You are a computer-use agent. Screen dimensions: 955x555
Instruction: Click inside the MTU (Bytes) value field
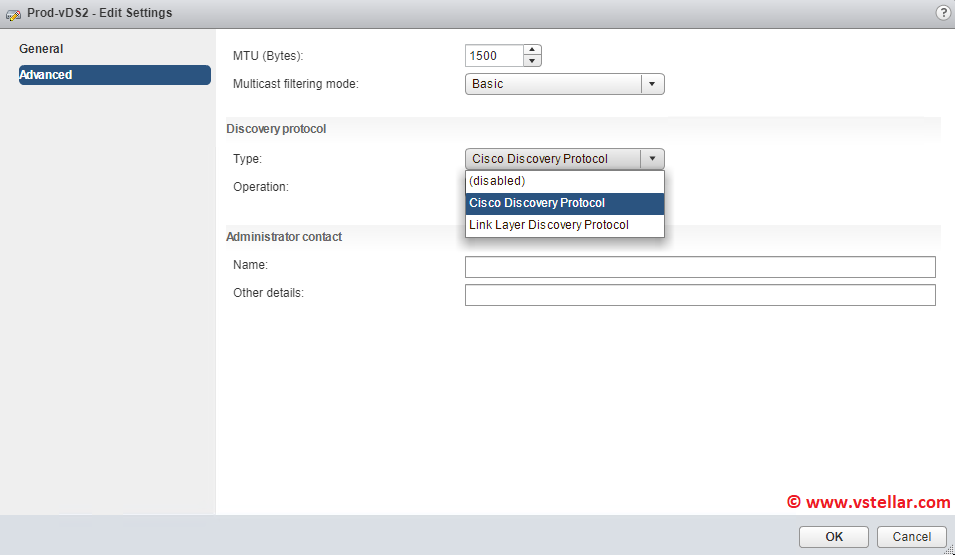click(494, 56)
